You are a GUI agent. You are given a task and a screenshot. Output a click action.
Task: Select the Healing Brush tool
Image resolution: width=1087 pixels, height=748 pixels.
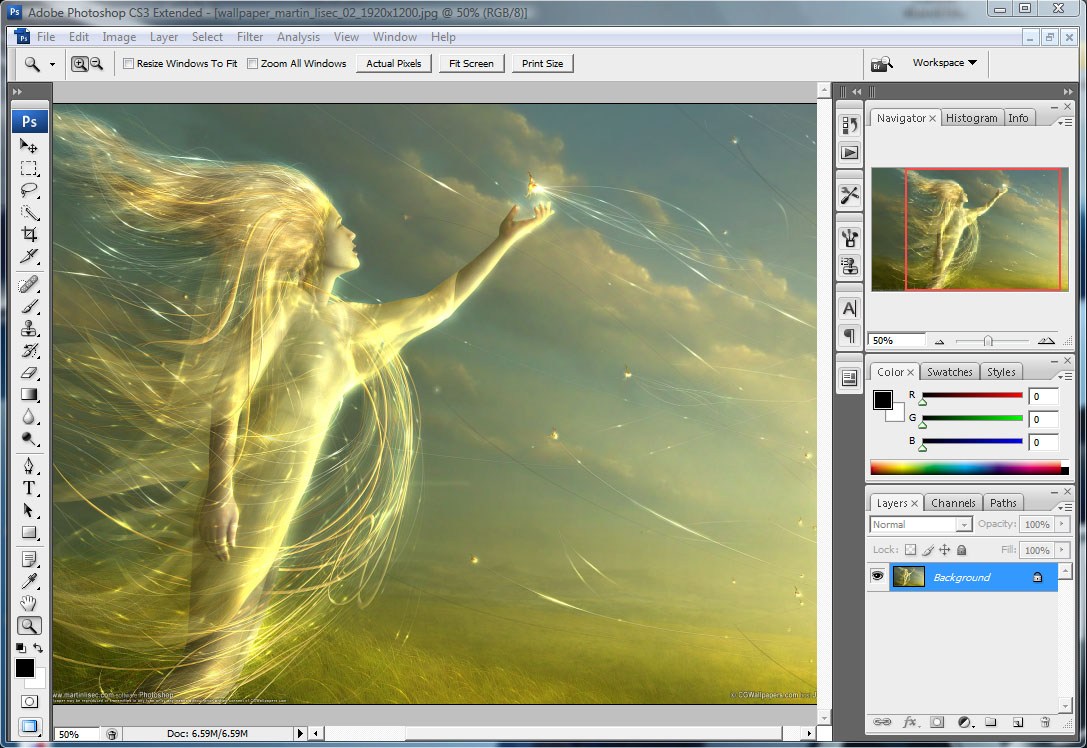click(x=29, y=281)
